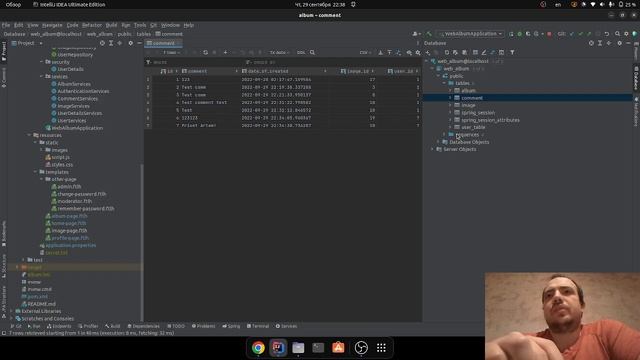Image resolution: width=640 pixels, height=360 pixels.
Task: Open Files manager from the dock
Action: coord(298,348)
